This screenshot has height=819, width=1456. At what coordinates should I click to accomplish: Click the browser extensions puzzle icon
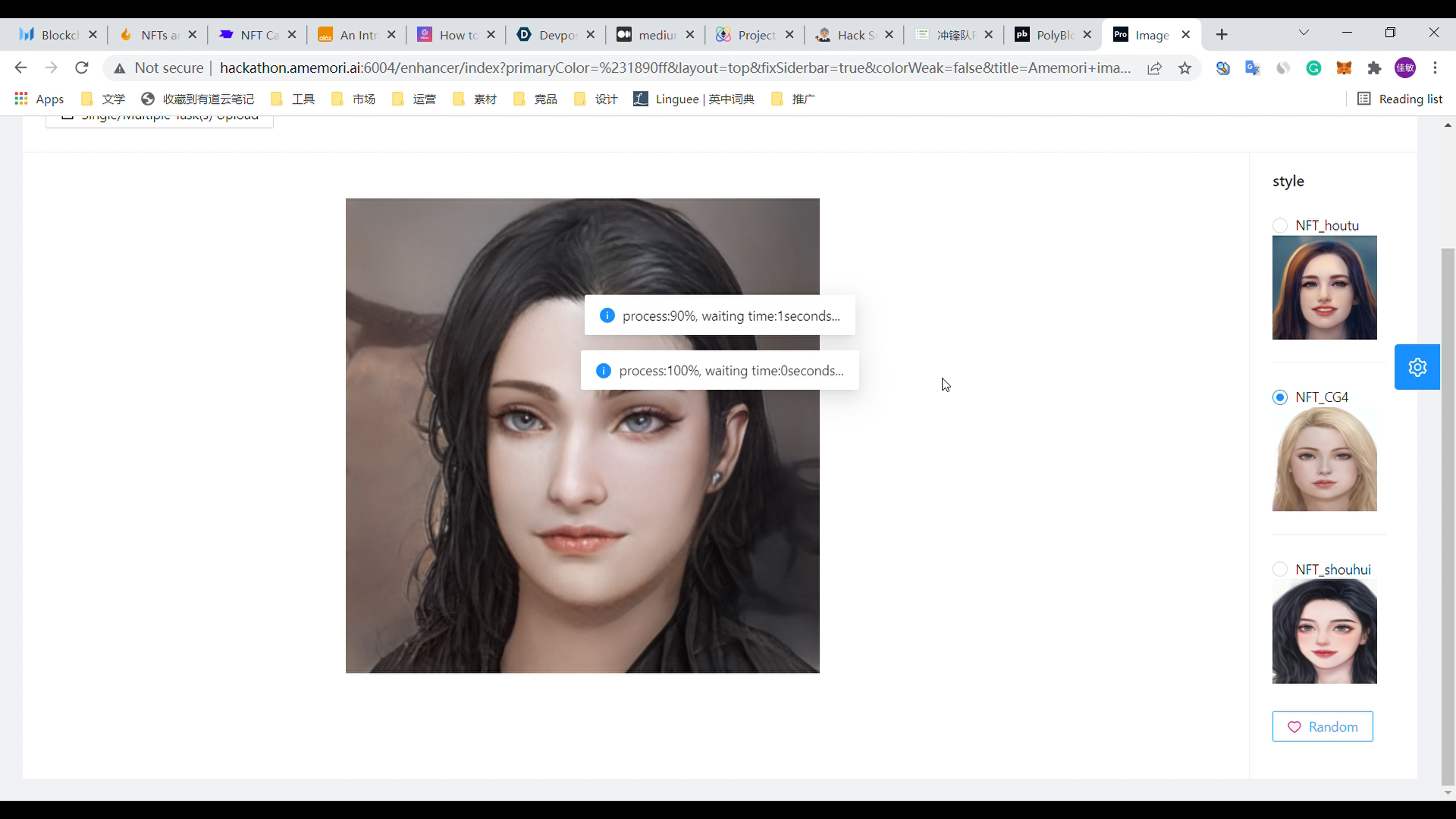coord(1375,68)
